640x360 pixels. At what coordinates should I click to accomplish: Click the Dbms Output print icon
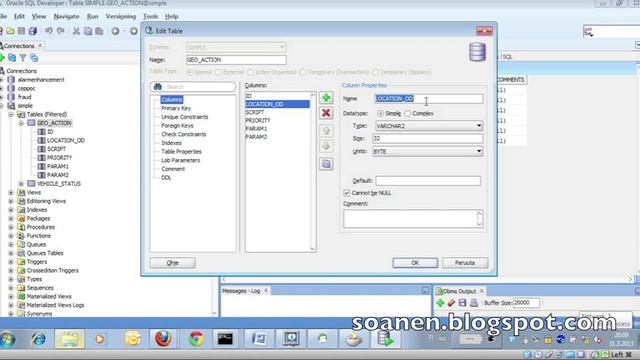pyautogui.click(x=474, y=303)
